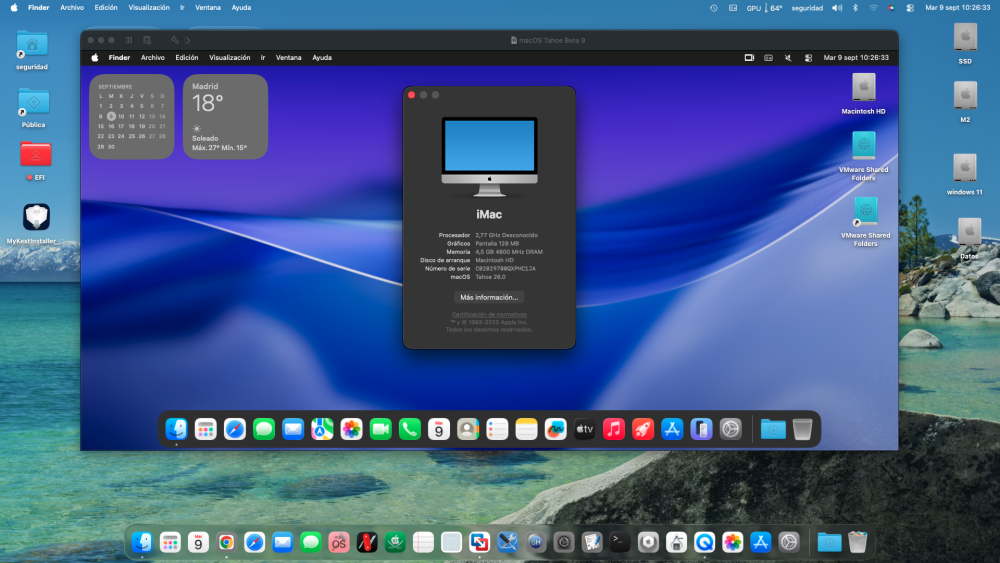Open Finder in the VM dock
The height and width of the screenshot is (563, 1000).
176,429
